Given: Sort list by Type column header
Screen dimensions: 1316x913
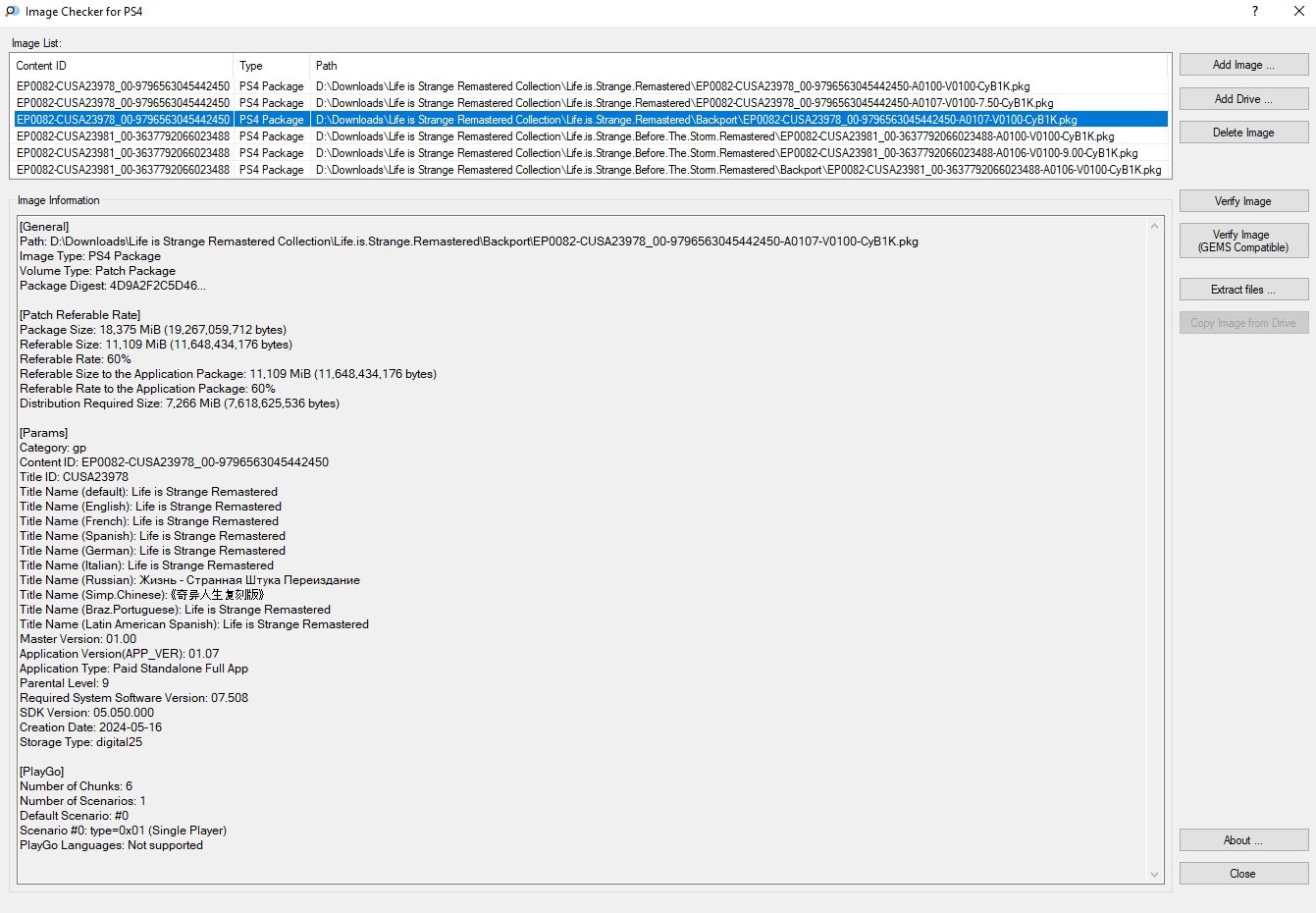Looking at the screenshot, I should click(272, 66).
